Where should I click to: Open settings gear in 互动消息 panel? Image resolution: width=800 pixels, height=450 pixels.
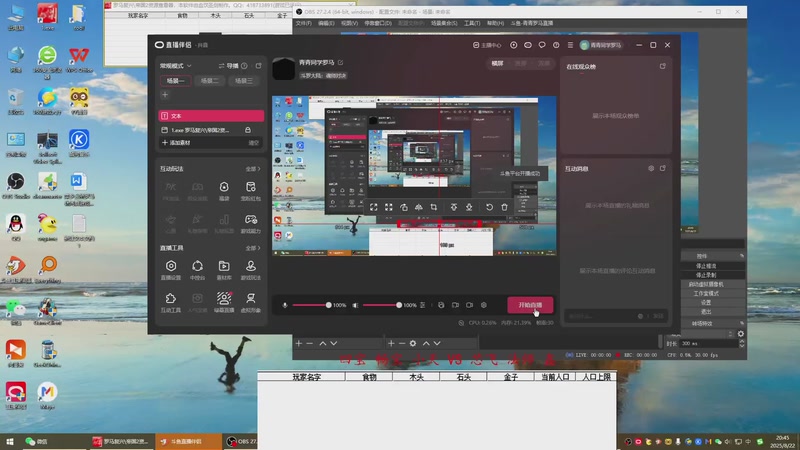tap(651, 168)
